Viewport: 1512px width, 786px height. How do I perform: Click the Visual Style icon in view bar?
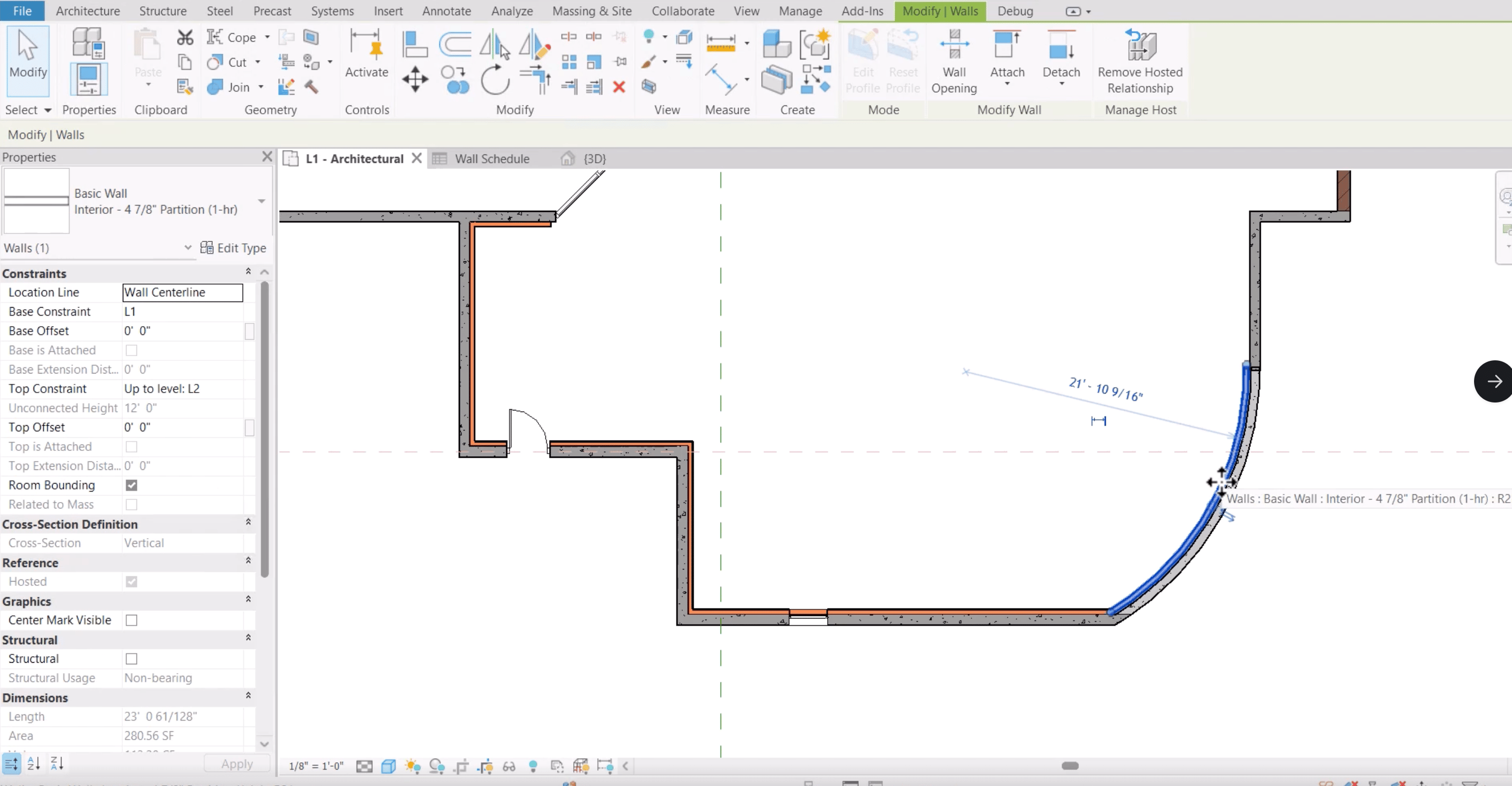coord(389,766)
